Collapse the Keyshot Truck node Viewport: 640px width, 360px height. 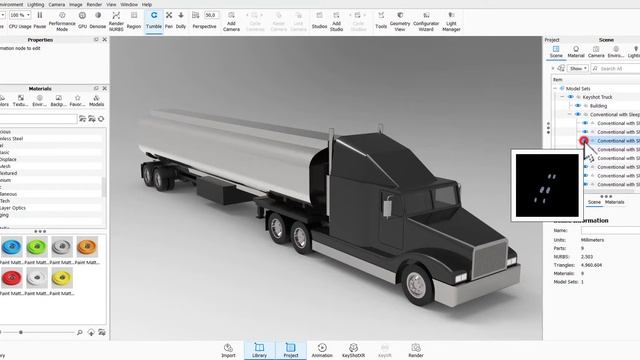tap(562, 97)
